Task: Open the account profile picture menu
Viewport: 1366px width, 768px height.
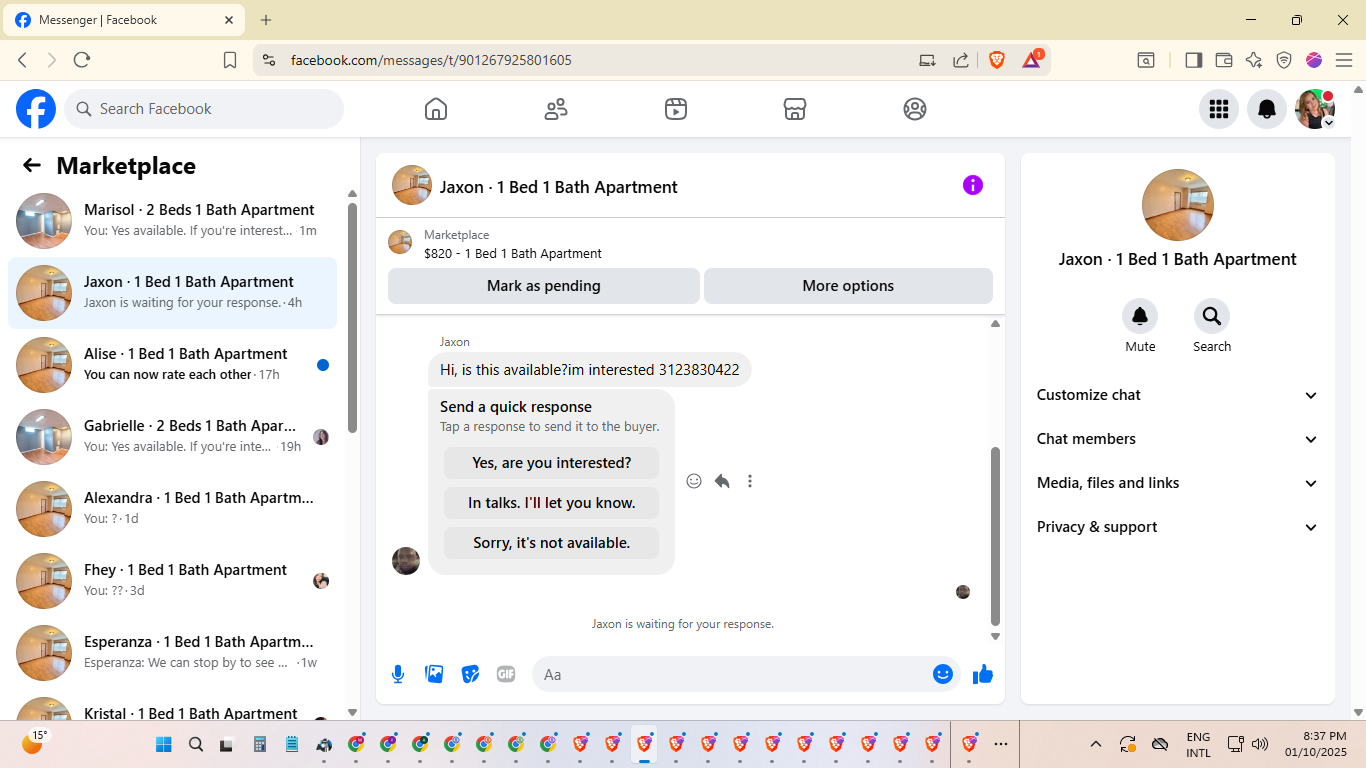Action: pyautogui.click(x=1315, y=109)
